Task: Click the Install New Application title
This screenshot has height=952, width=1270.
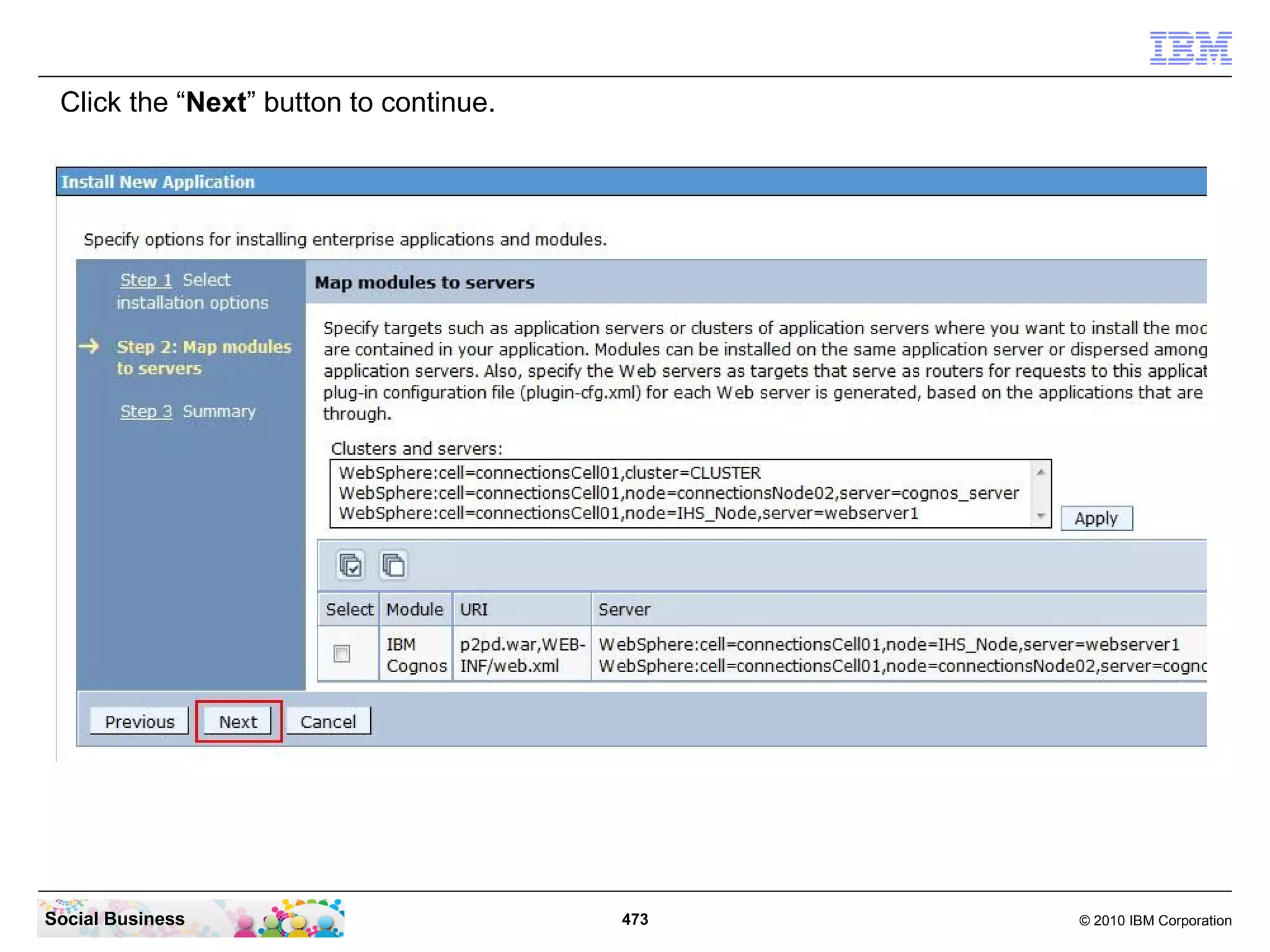Action: (x=158, y=182)
